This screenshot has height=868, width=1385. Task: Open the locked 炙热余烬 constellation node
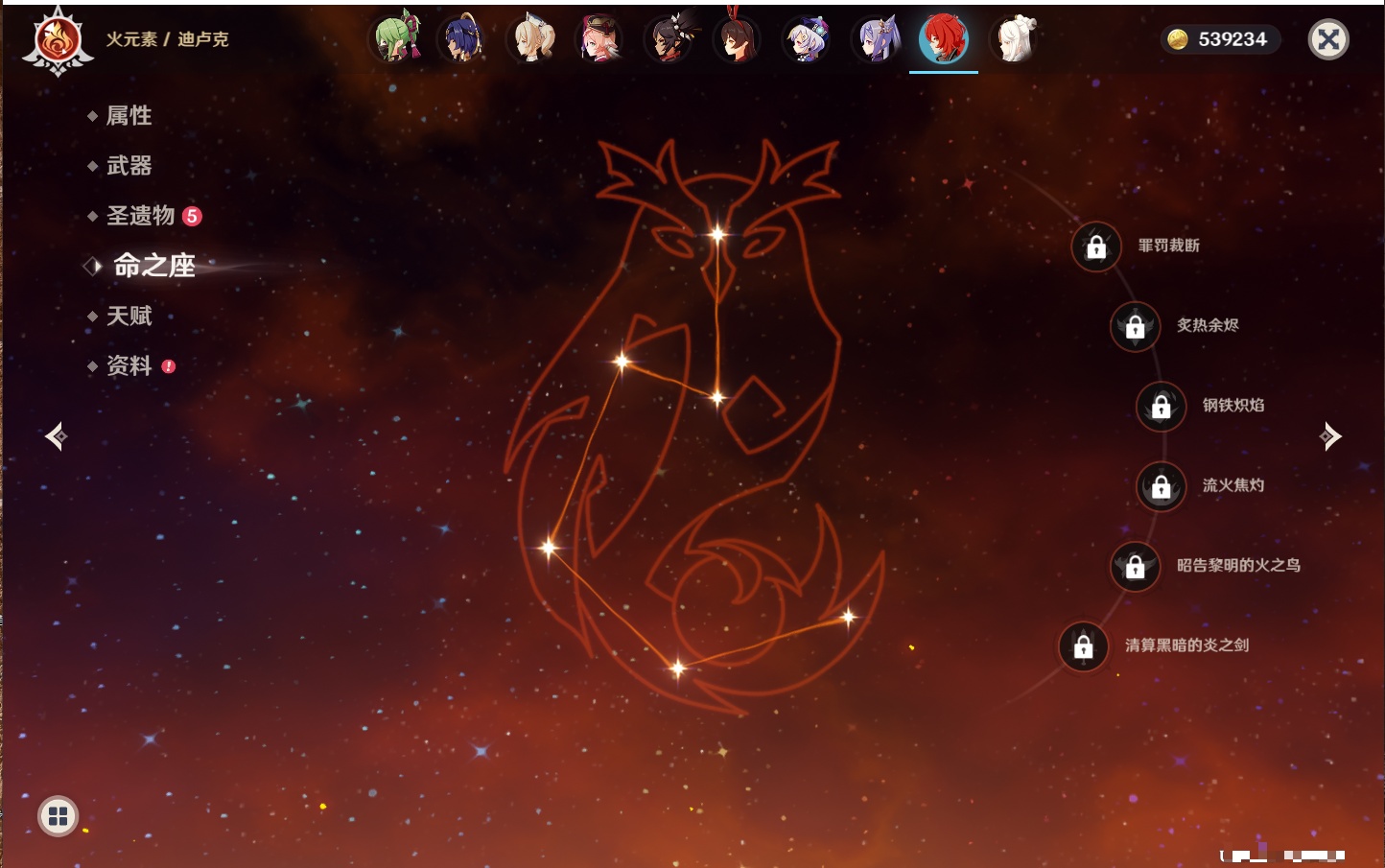(x=1135, y=326)
